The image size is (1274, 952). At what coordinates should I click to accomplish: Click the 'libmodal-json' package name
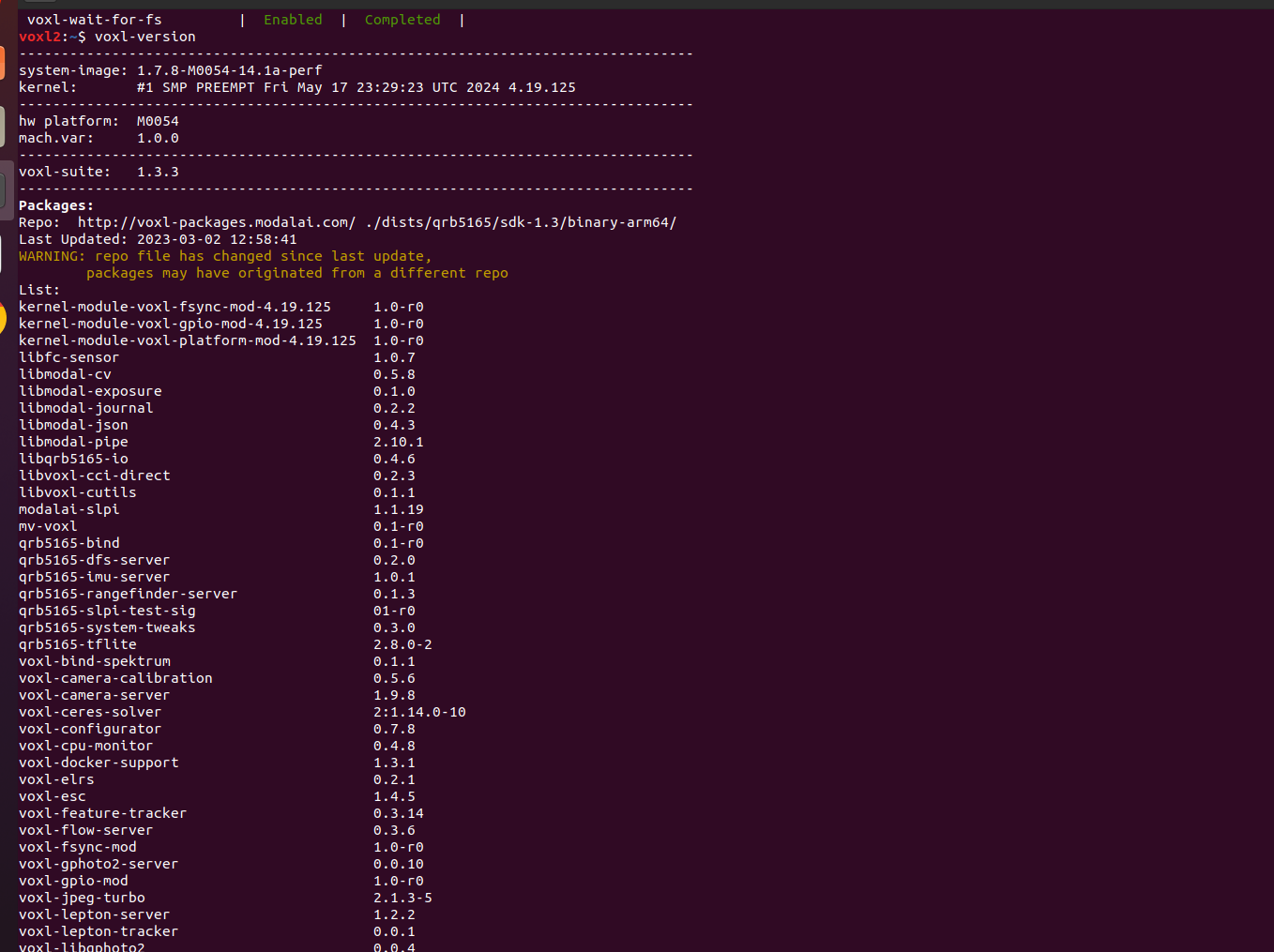tap(73, 425)
